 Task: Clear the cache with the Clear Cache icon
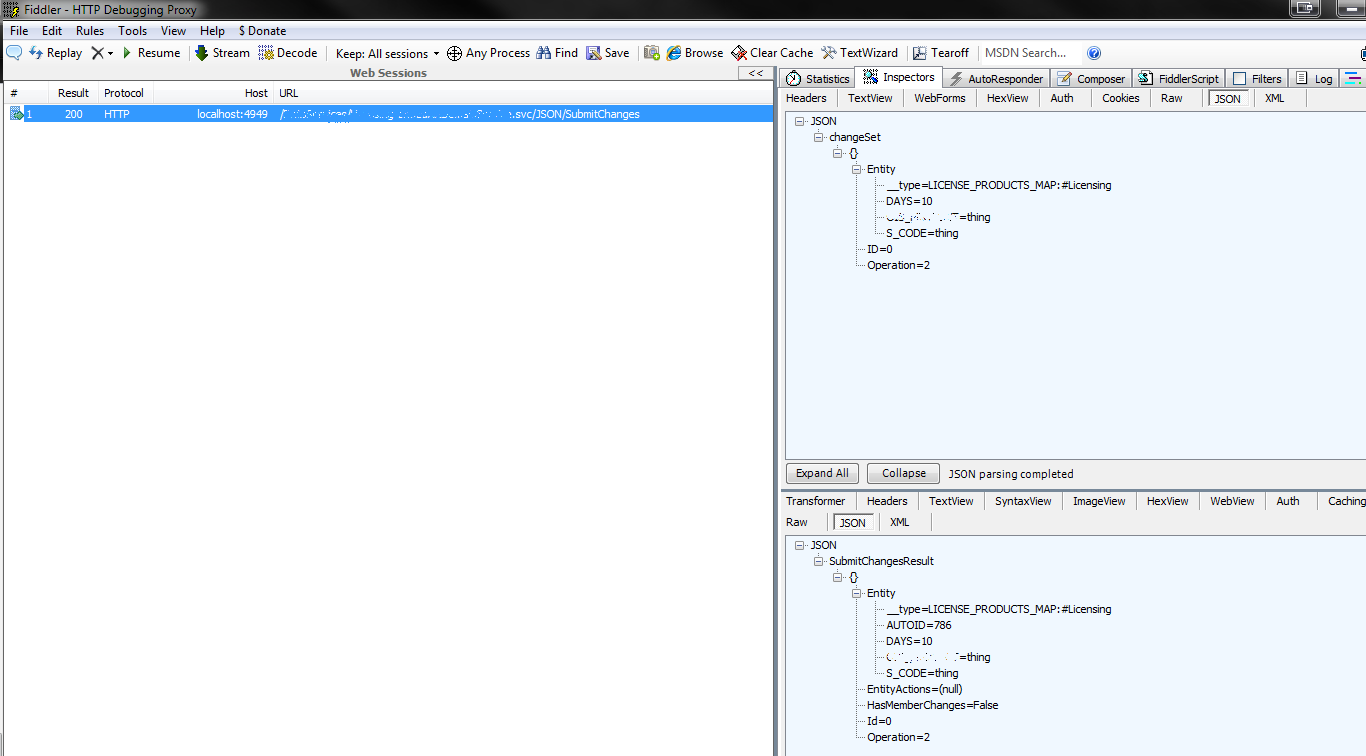772,53
